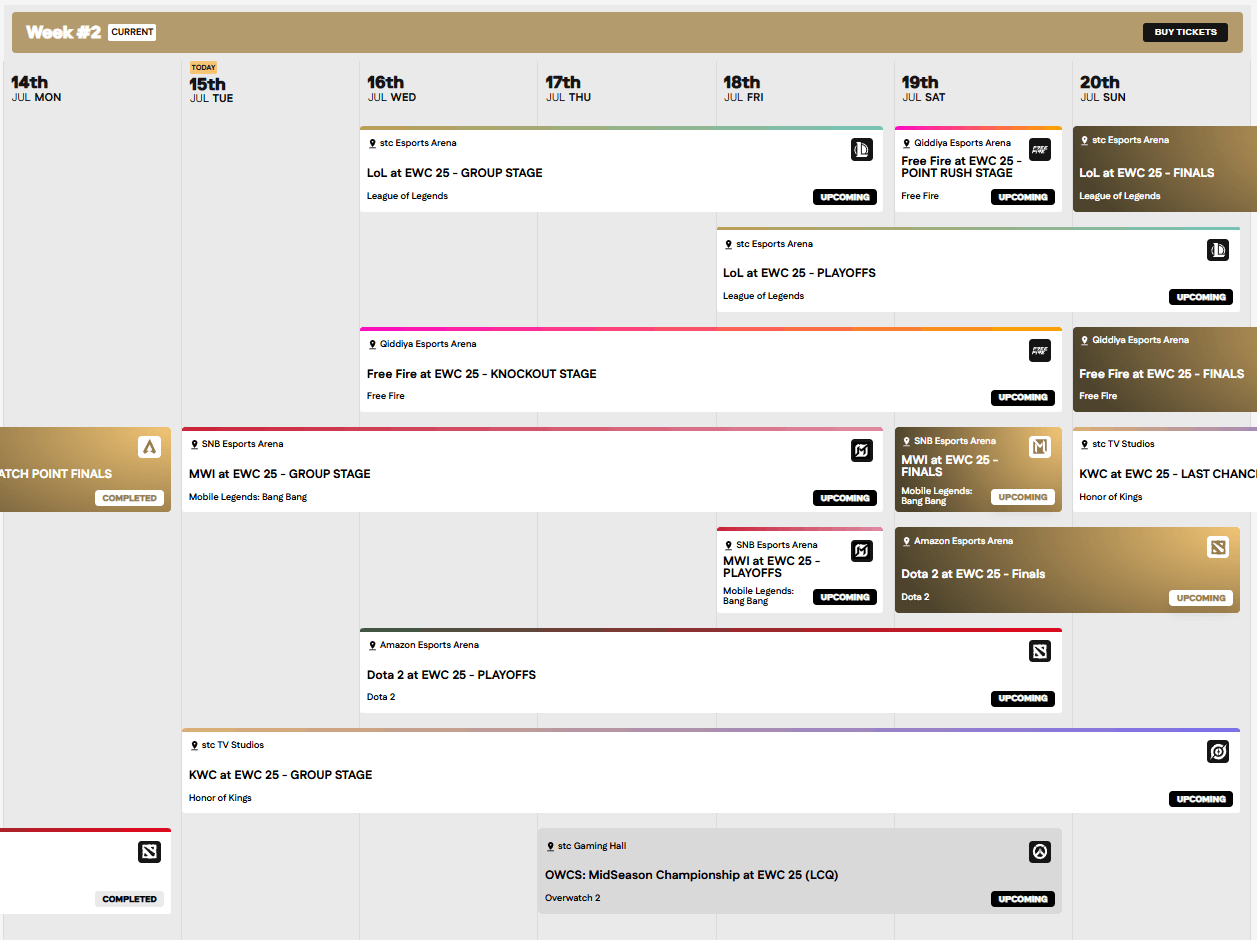
Task: Open the MWI at EWC 25 - GROUP STAGE title
Action: coord(280,474)
